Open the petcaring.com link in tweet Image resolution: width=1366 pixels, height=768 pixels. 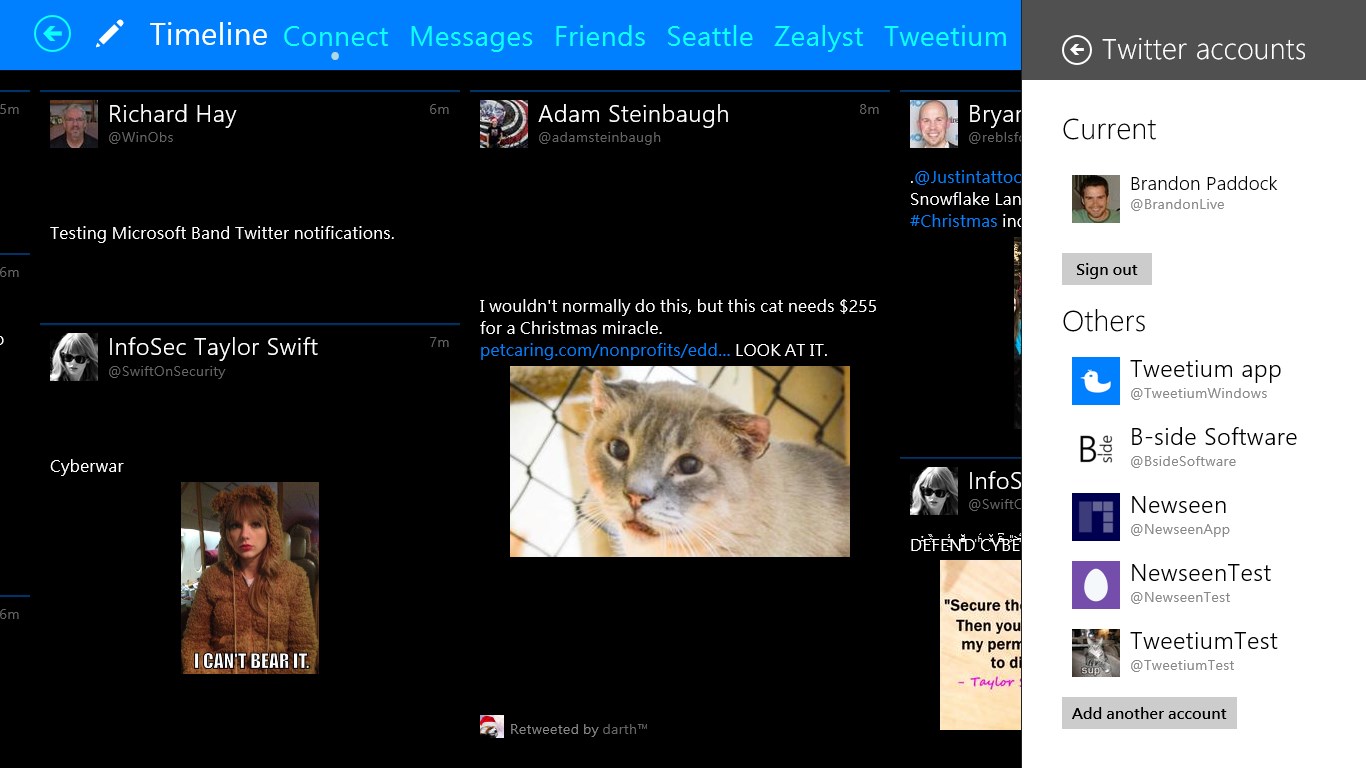(604, 350)
